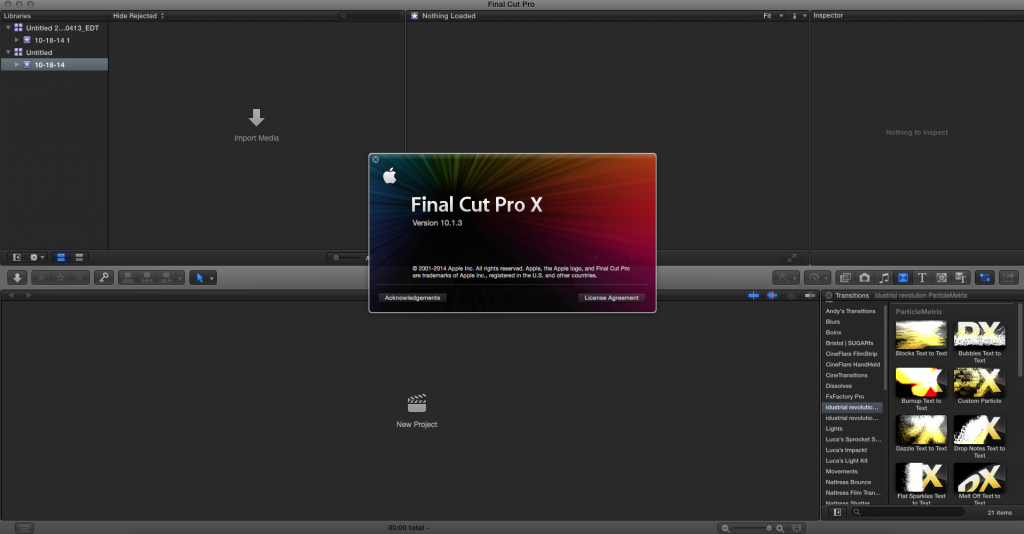Click the Import Media arrow icon
The width and height of the screenshot is (1024, 534).
coord(256,118)
